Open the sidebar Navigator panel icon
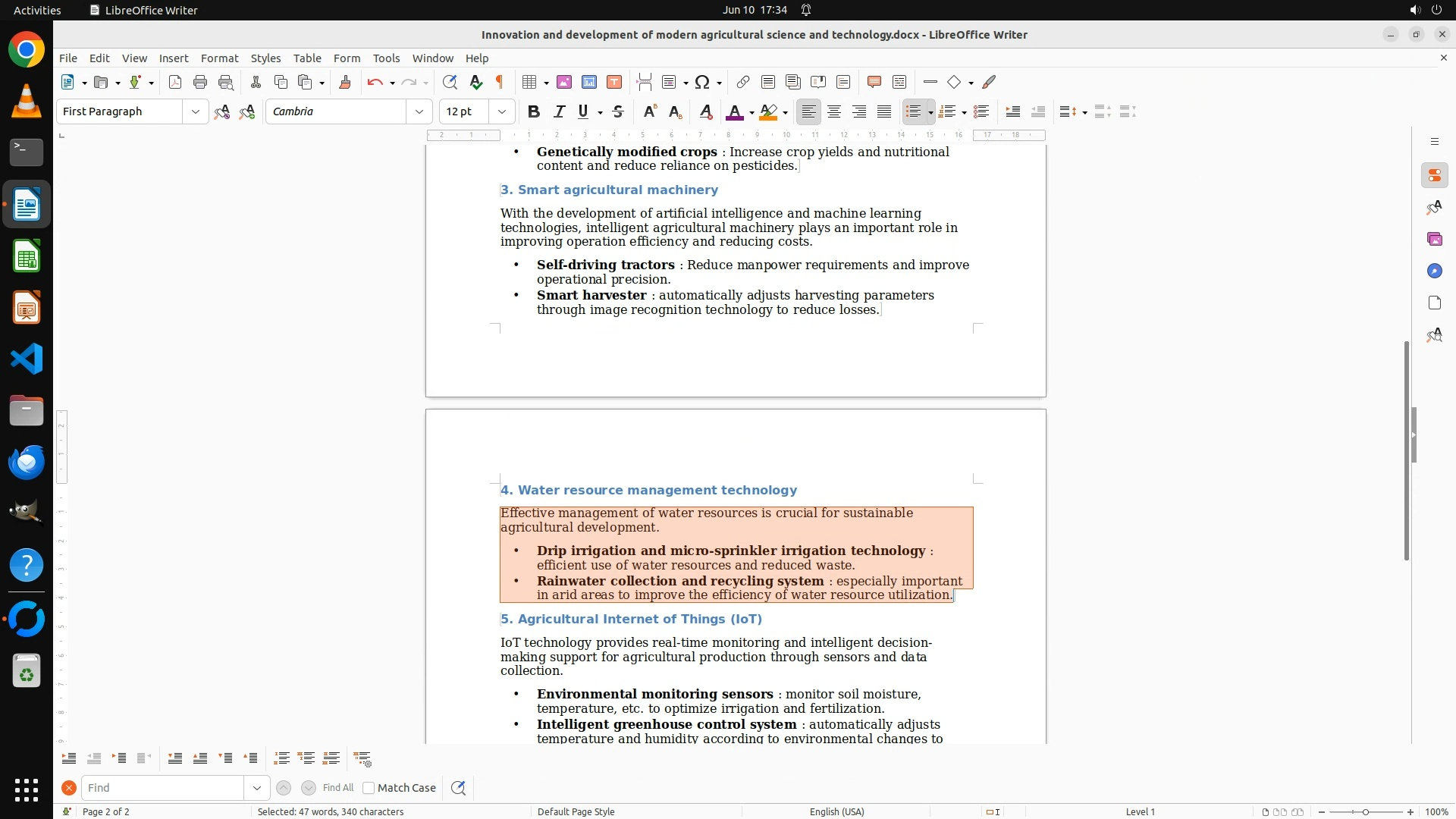 pyautogui.click(x=1434, y=271)
